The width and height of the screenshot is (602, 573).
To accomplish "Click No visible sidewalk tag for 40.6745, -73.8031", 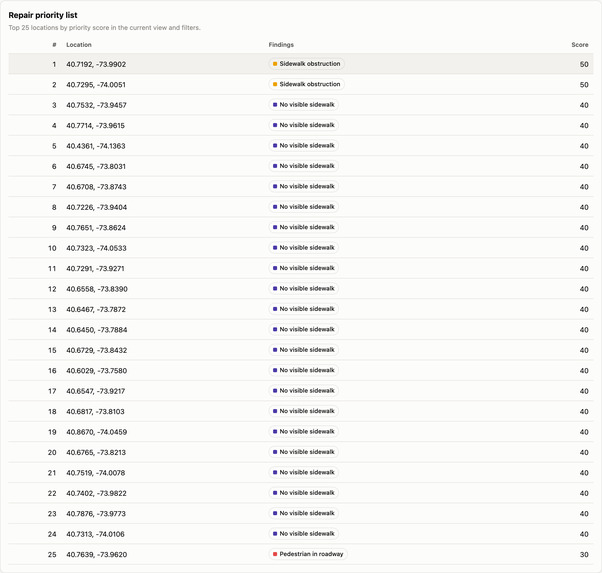I will (303, 166).
